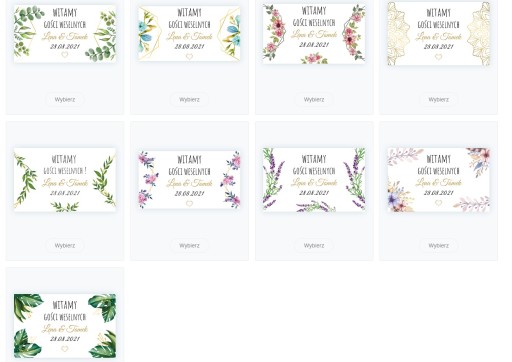Select the eucalyptus leaves welcome sign design
Screen dimensions: 512x362
[65, 34]
